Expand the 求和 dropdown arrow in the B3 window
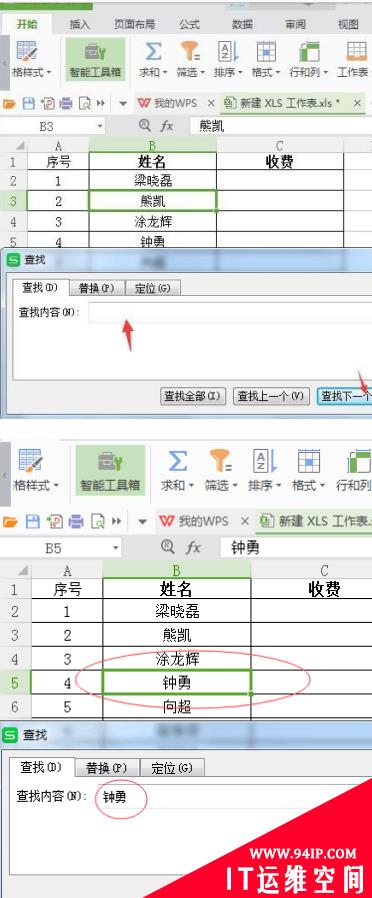This screenshot has width=372, height=898. tap(165, 73)
